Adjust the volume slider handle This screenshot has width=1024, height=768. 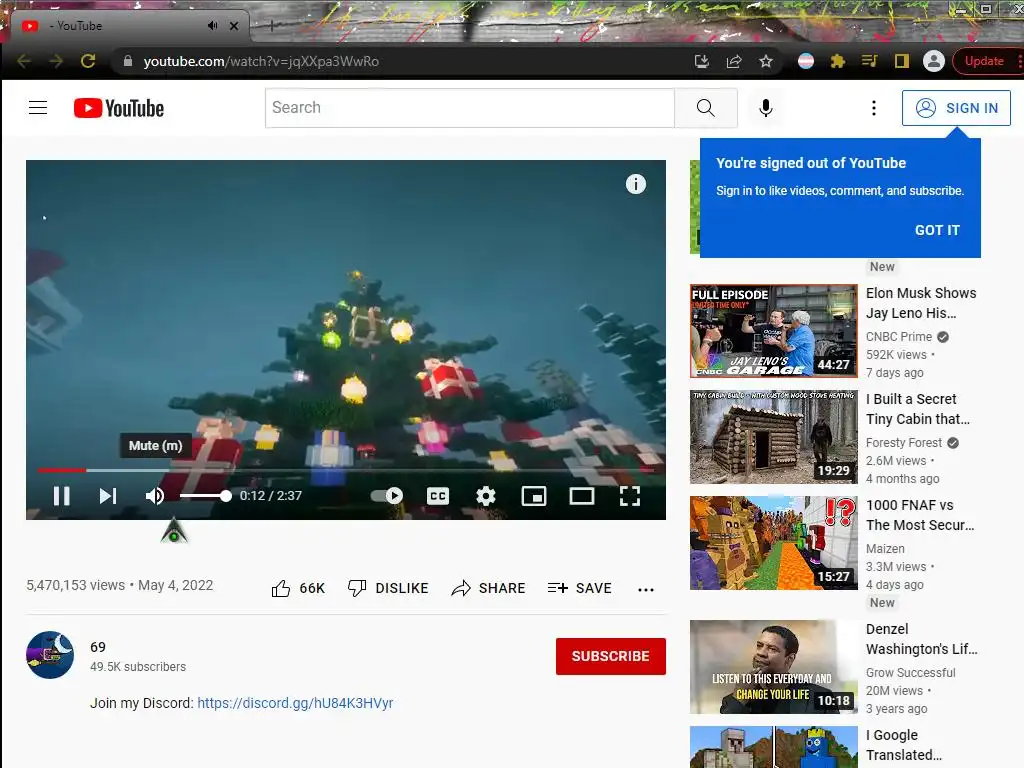click(225, 496)
